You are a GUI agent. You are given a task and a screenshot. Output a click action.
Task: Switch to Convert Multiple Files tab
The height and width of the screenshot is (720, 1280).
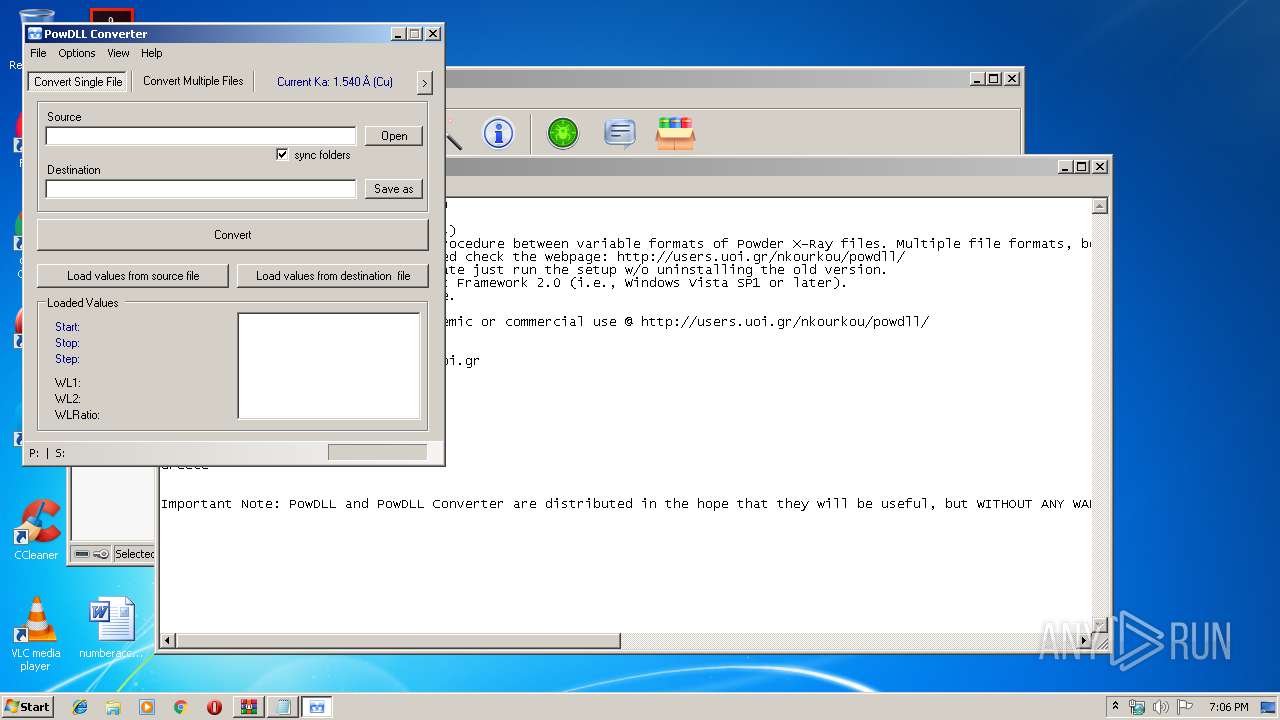[x=193, y=81]
